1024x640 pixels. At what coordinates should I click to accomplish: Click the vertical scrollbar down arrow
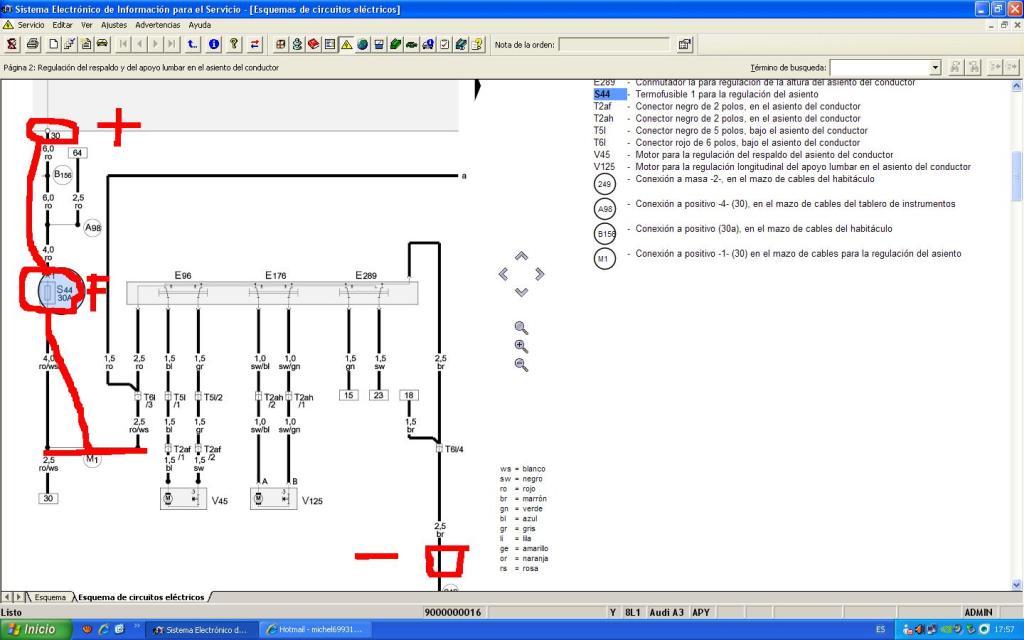(1016, 585)
